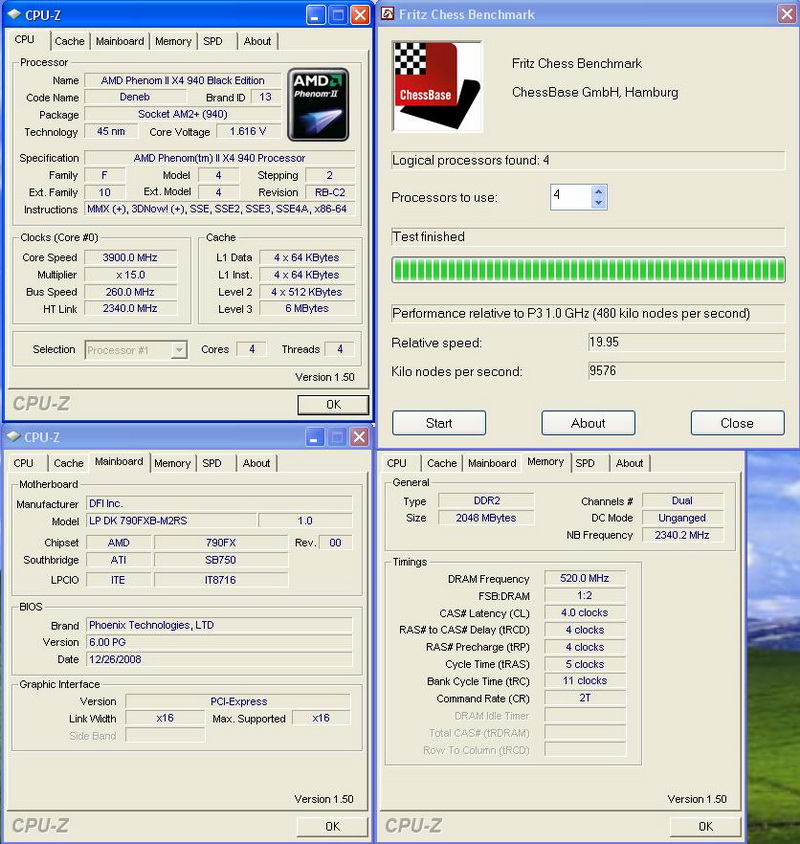This screenshot has height=844, width=800.
Task: Open Memory tab in bottom-left CPU-Z window
Action: (x=172, y=463)
